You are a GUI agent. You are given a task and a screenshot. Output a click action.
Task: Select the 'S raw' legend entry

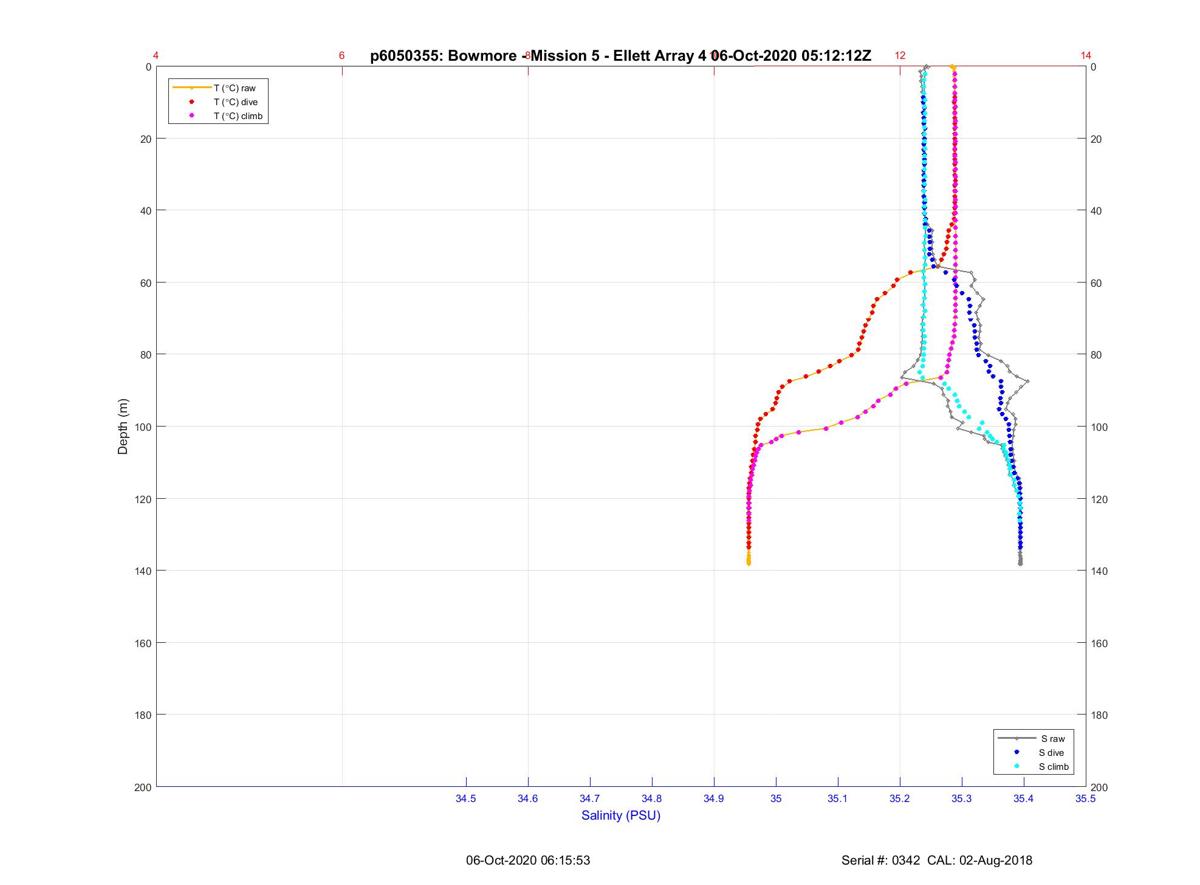coord(1051,738)
